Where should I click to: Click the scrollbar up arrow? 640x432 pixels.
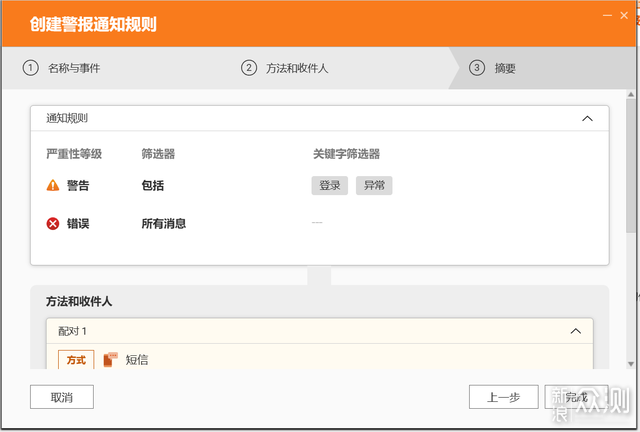coord(631,94)
